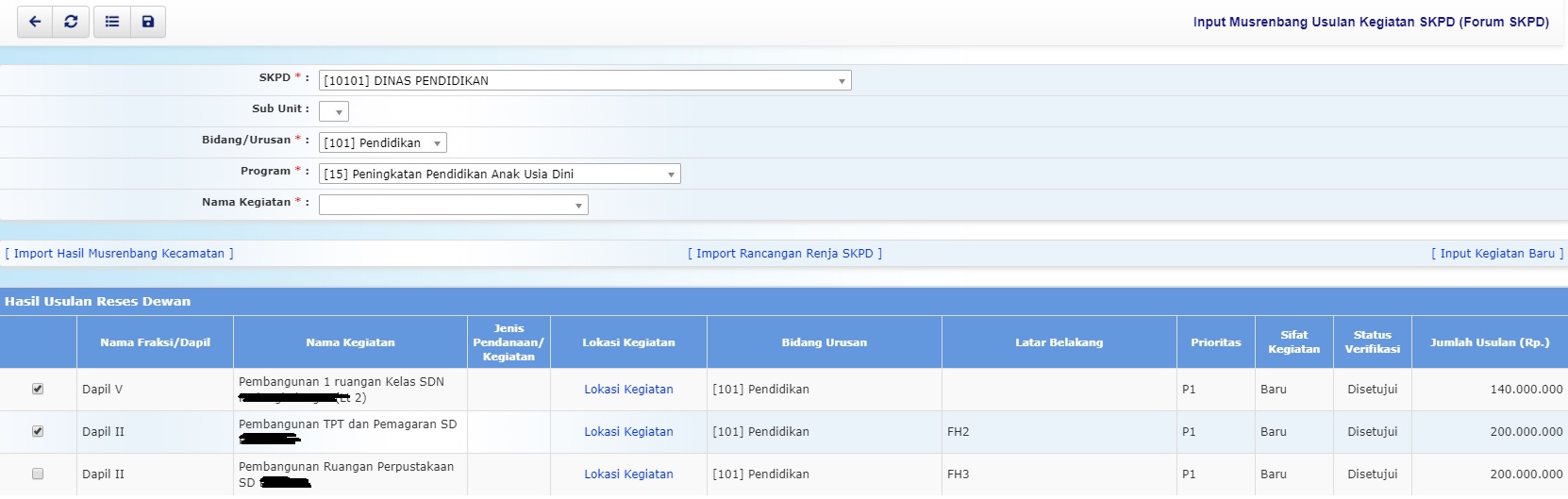Viewport: 1568px width, 499px height.
Task: Click the back arrow toolbar icon
Action: (35, 22)
